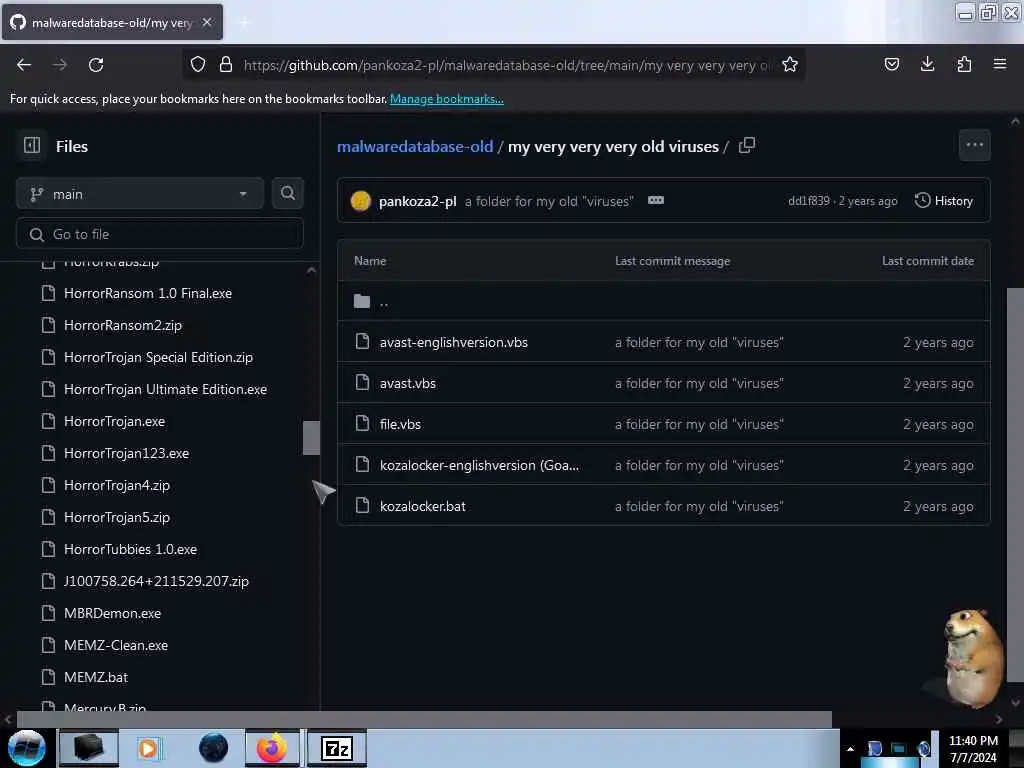Open the main branch dropdown
1024x768 pixels.
point(139,194)
